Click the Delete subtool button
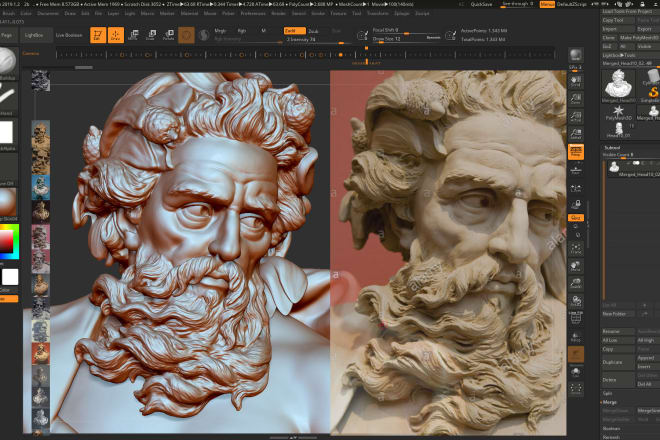 pos(617,380)
